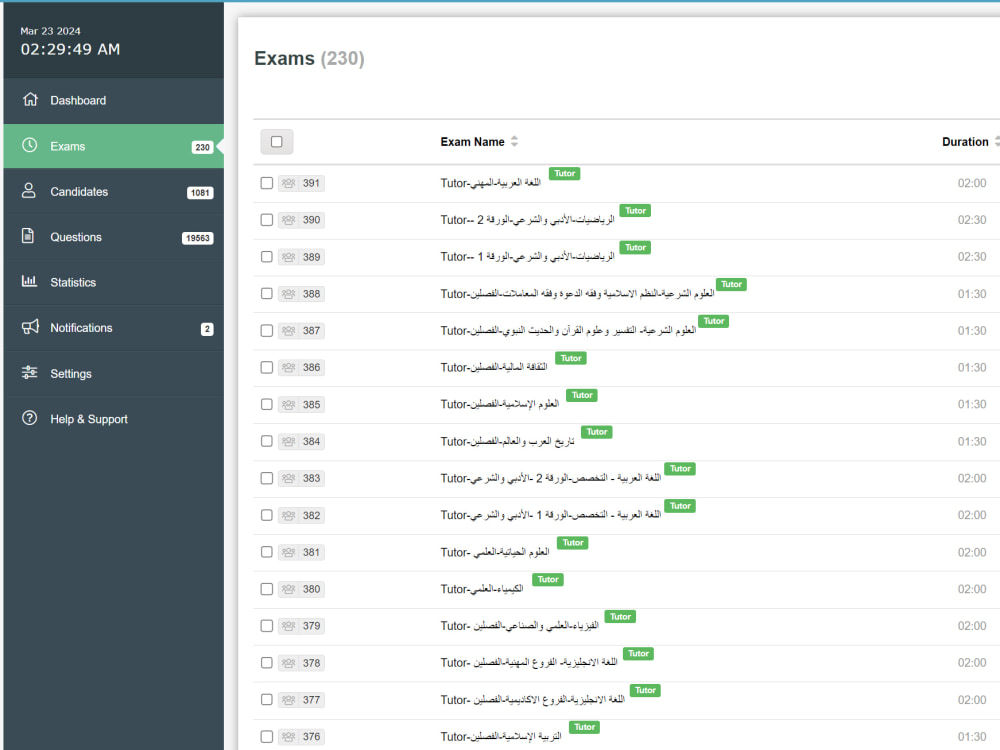This screenshot has height=750, width=1000.
Task: Click the notifications badge showing 2
Action: pyautogui.click(x=207, y=329)
